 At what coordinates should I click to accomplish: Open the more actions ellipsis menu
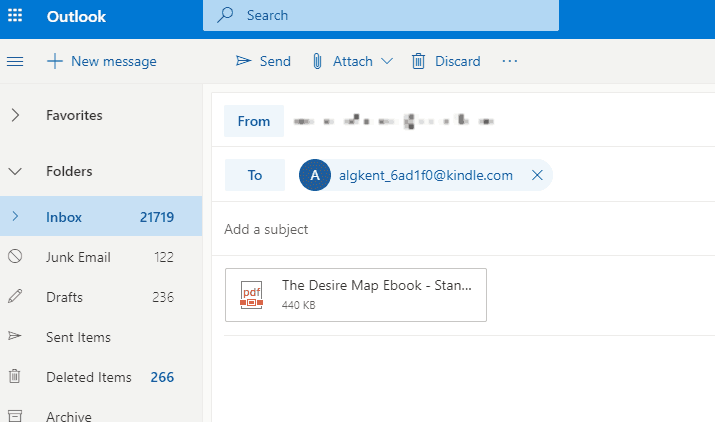[x=510, y=61]
